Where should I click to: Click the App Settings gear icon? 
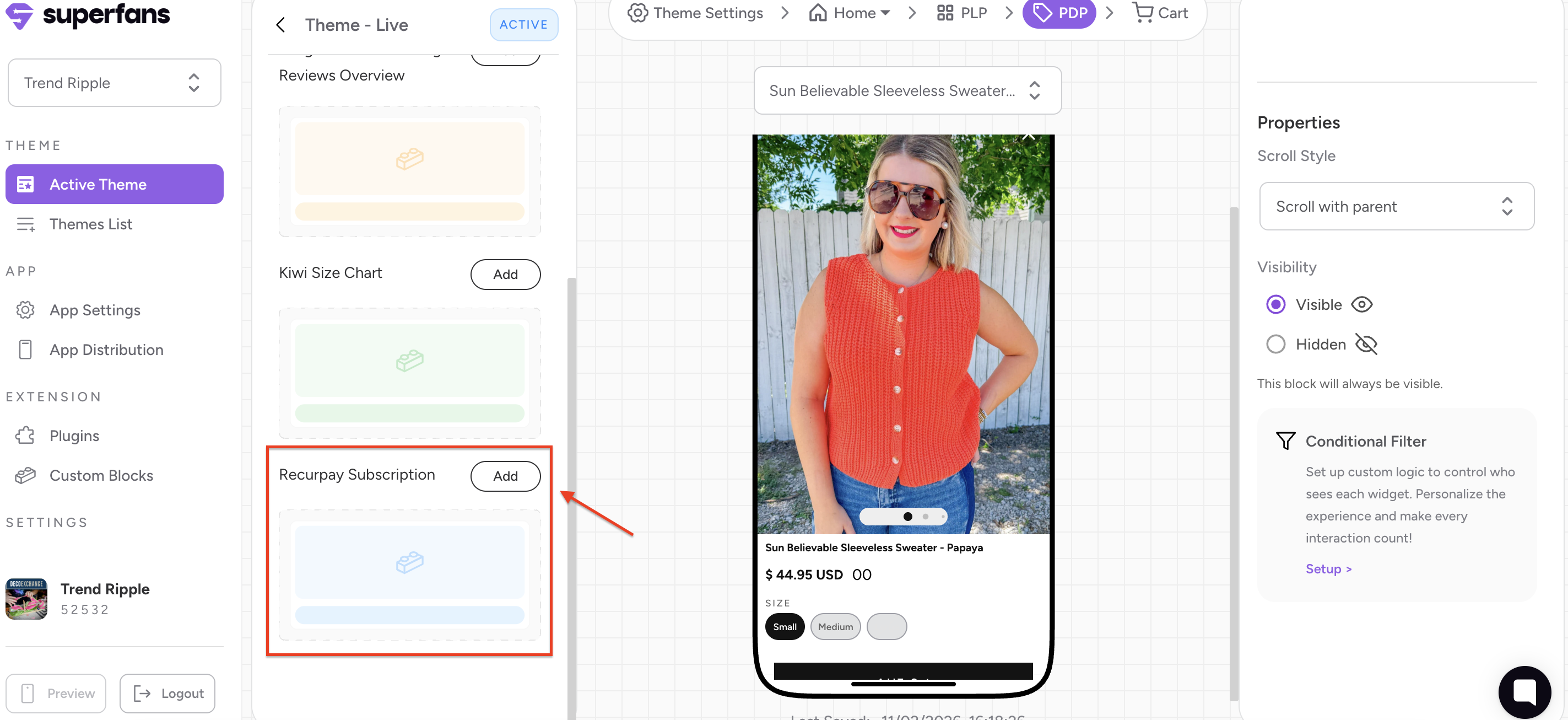click(x=25, y=310)
